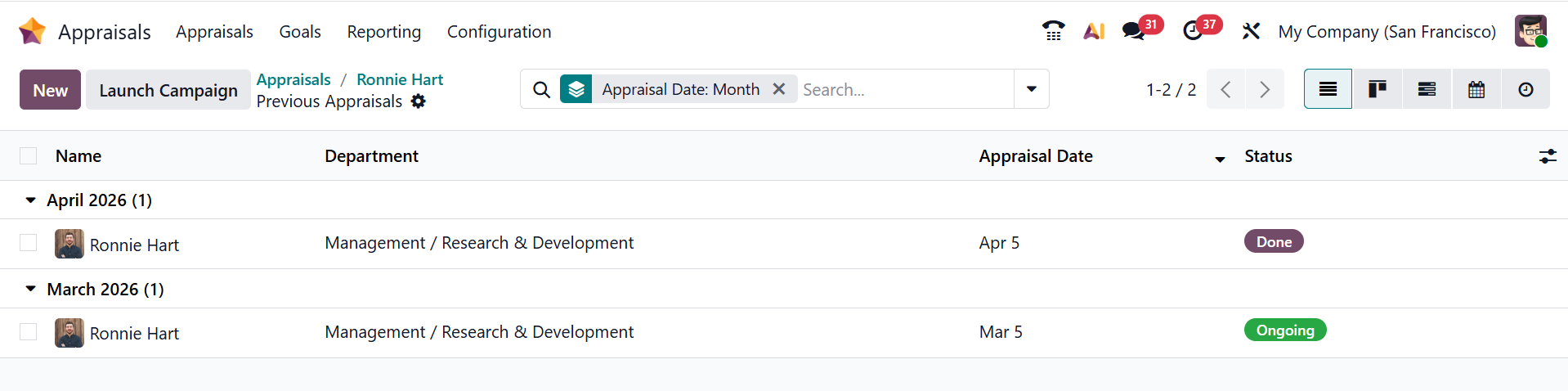Open the Goals menu
This screenshot has height=391, width=1568.
pos(300,32)
